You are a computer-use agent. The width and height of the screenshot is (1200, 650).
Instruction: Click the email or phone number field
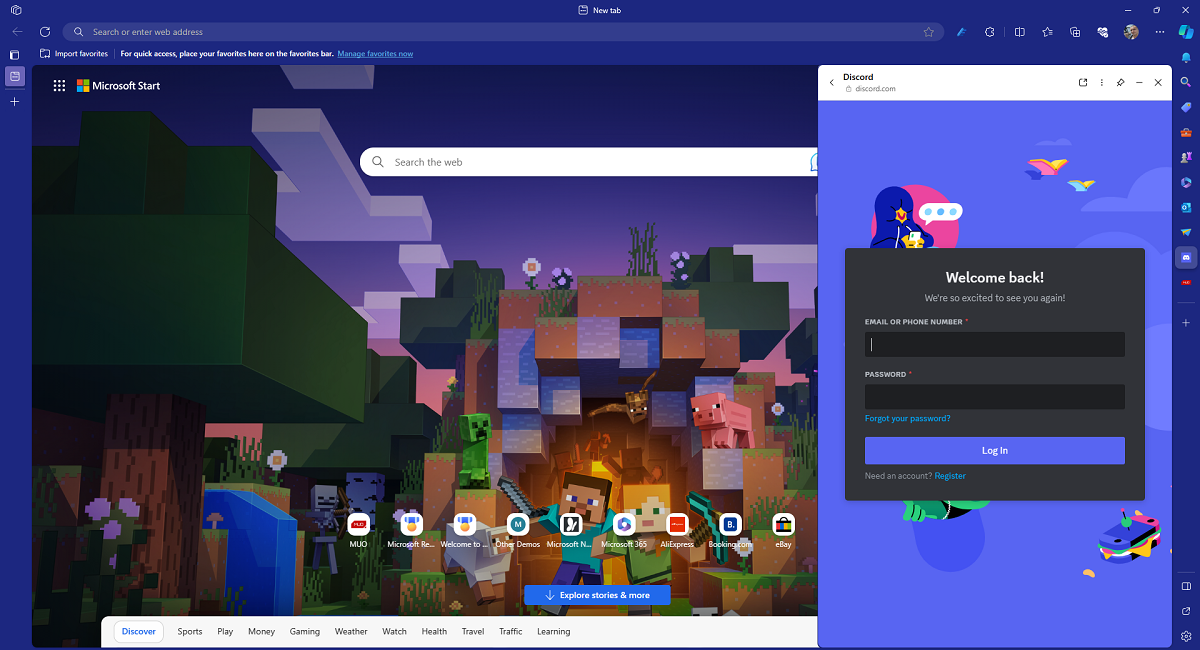994,344
